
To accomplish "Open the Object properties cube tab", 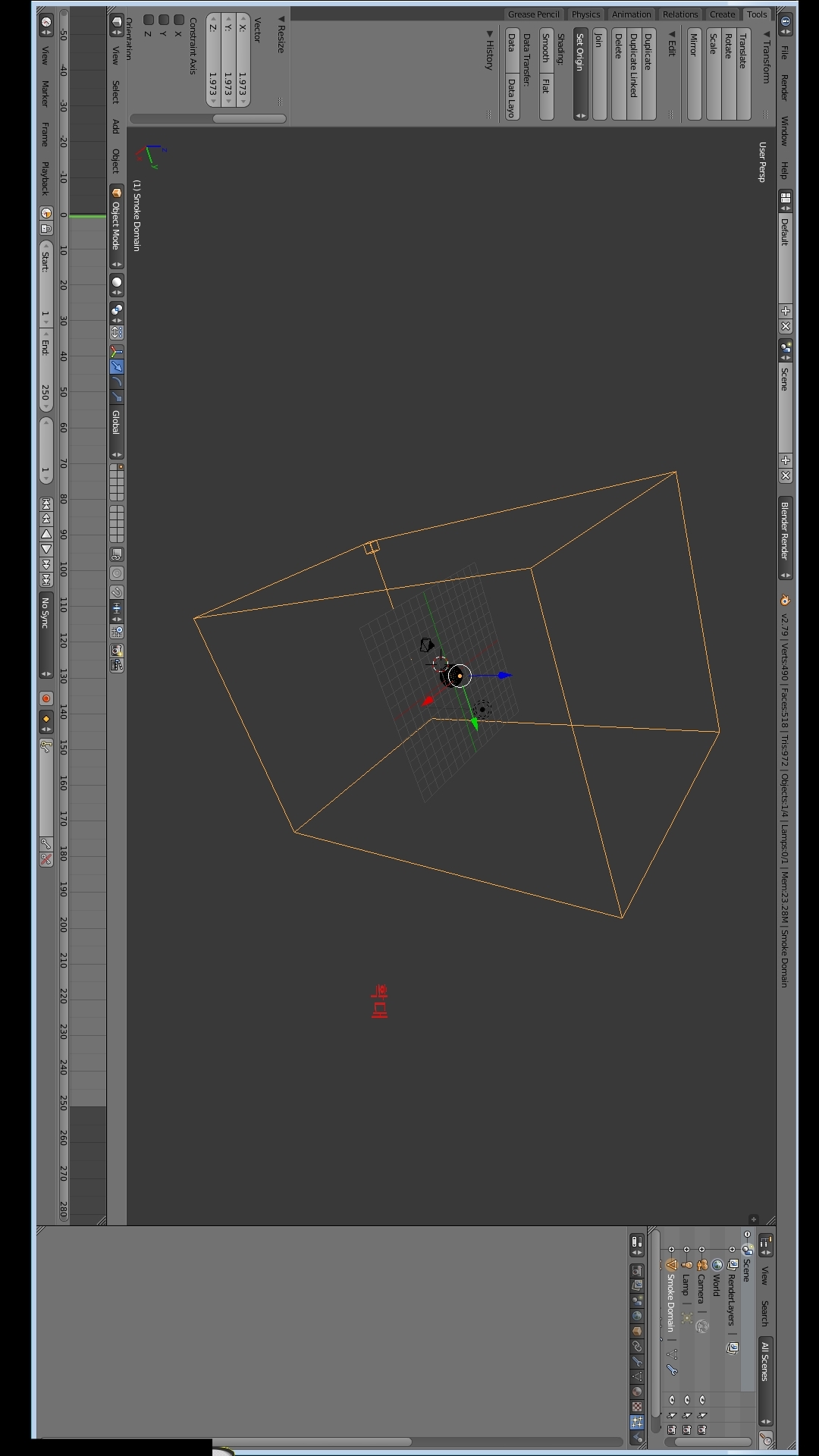I will 637,1331.
